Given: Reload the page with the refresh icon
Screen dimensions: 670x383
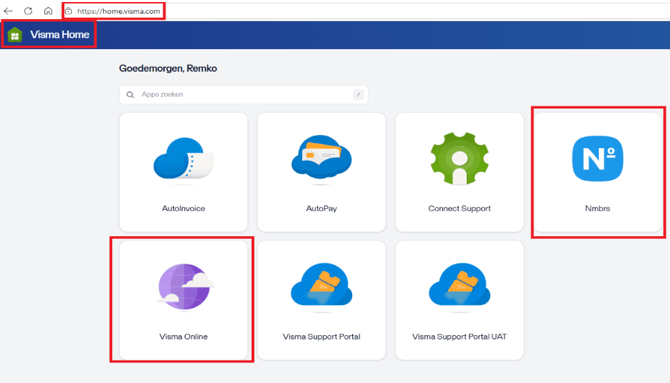Looking at the screenshot, I should tap(28, 11).
